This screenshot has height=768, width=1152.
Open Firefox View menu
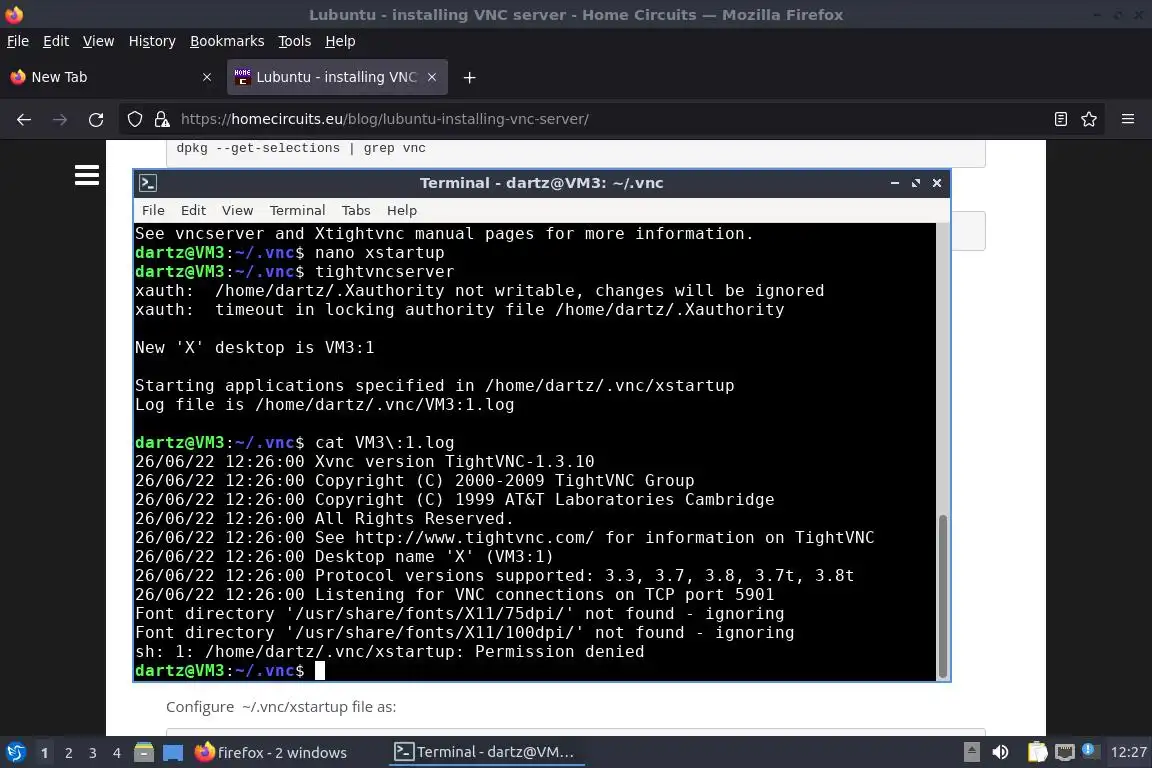click(x=98, y=41)
